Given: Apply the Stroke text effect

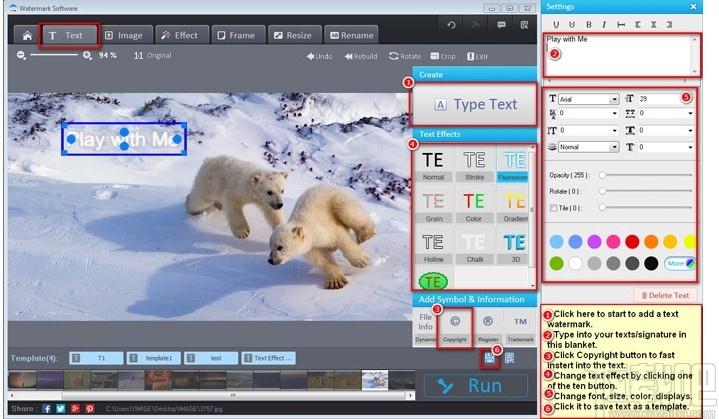Looking at the screenshot, I should point(474,165).
